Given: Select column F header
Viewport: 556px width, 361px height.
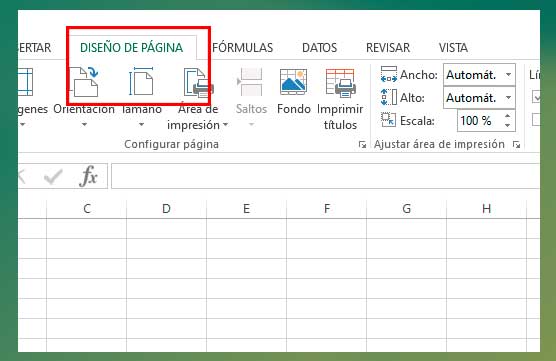Looking at the screenshot, I should 327,209.
